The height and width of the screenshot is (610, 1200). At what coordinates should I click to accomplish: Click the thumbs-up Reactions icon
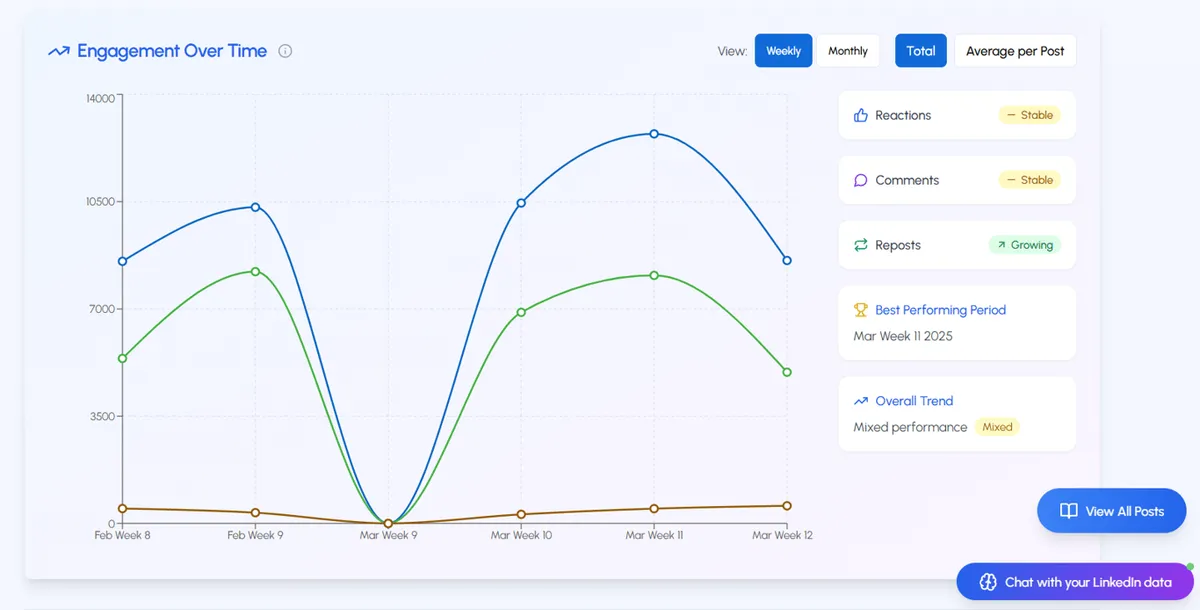[861, 114]
